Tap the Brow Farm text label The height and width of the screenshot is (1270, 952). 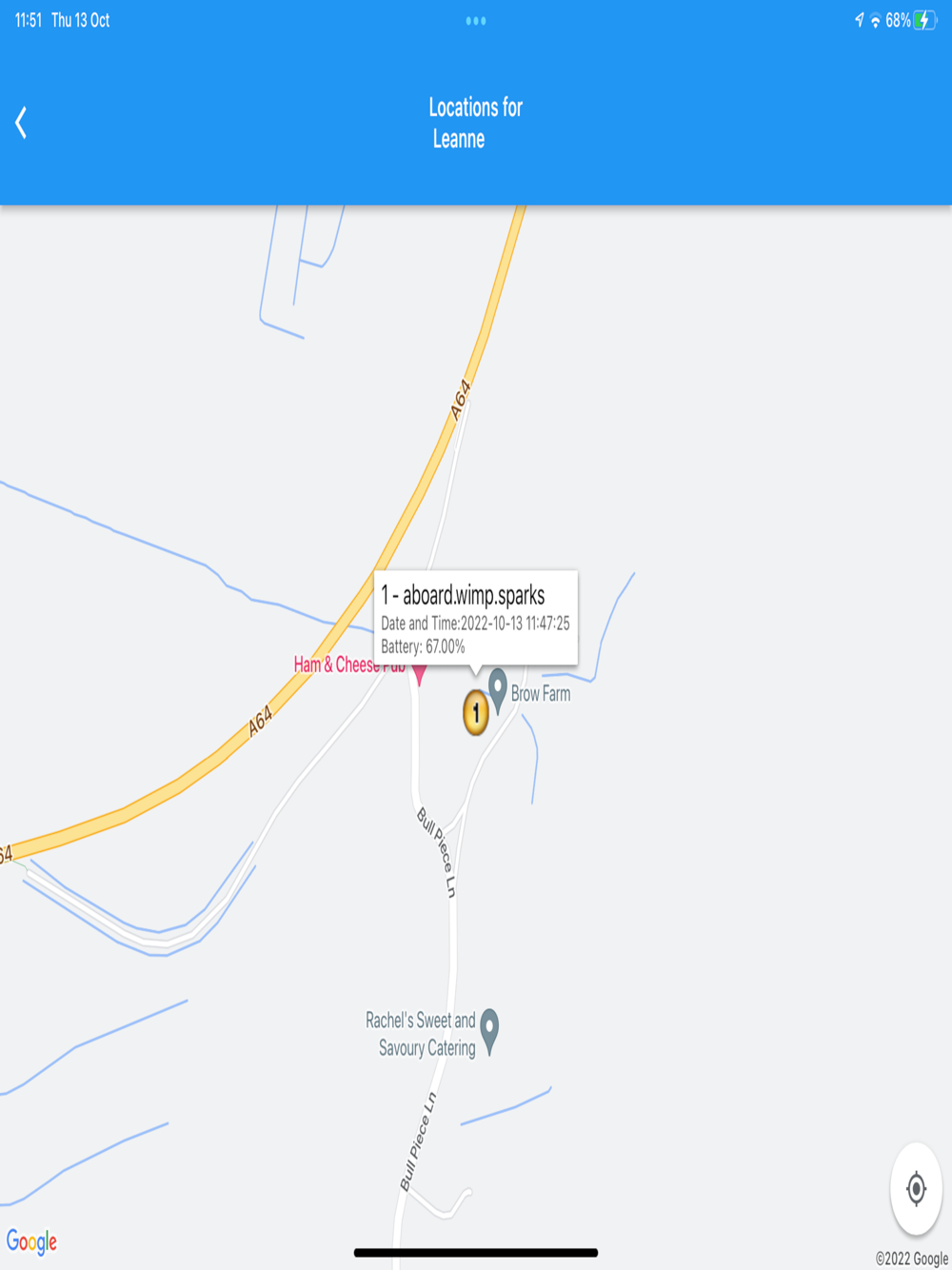[x=541, y=694]
